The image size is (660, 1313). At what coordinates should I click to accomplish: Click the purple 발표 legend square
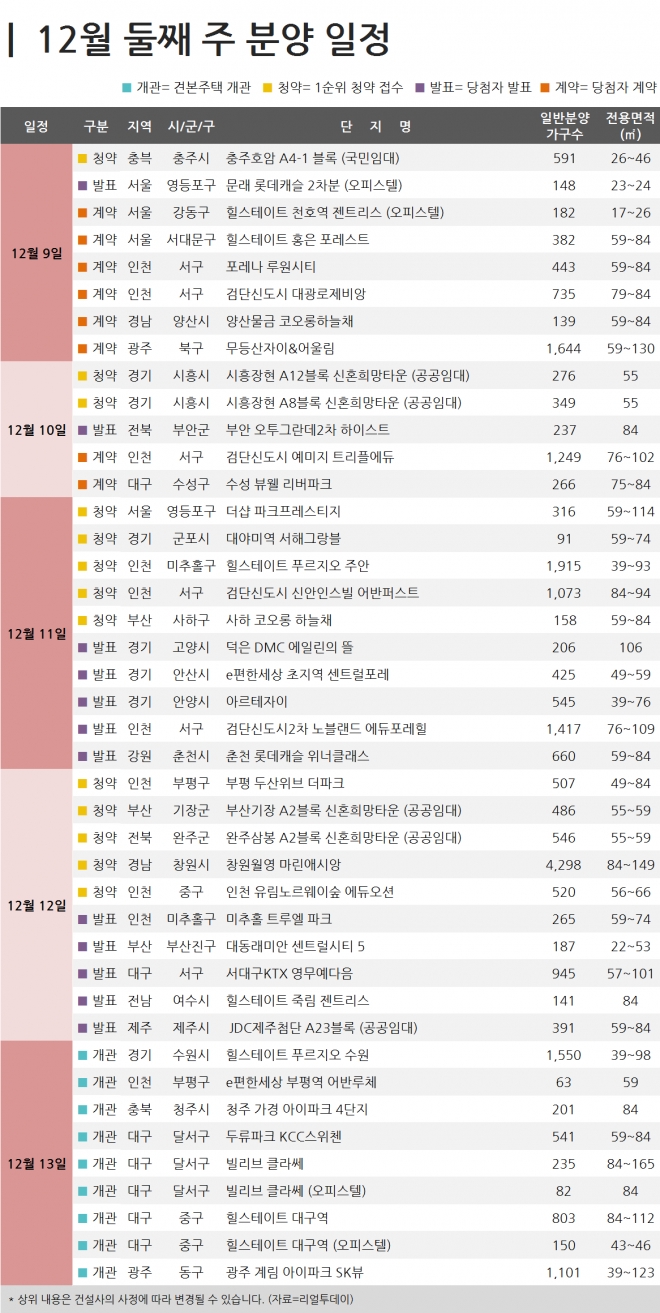(420, 88)
